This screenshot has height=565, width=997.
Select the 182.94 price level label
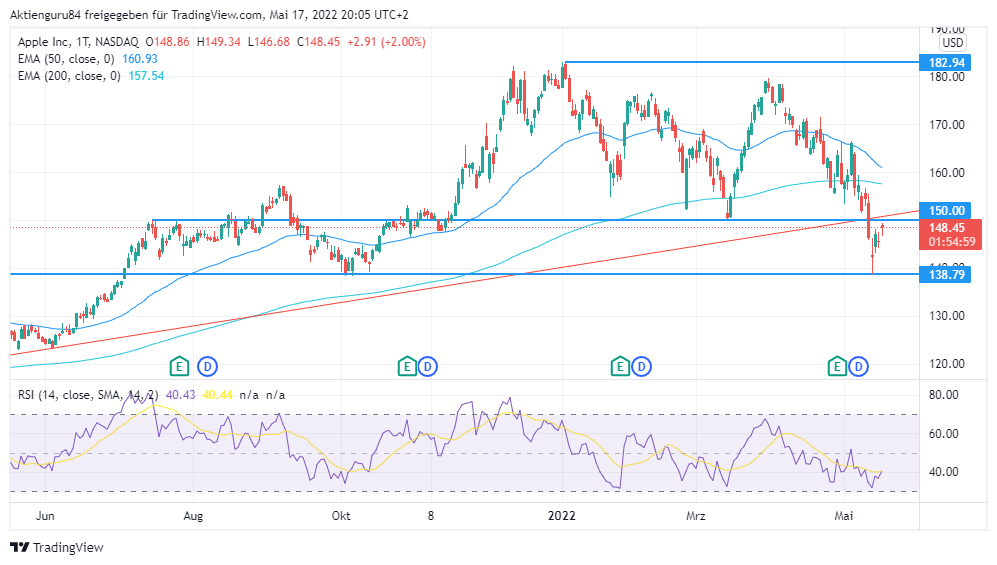945,62
